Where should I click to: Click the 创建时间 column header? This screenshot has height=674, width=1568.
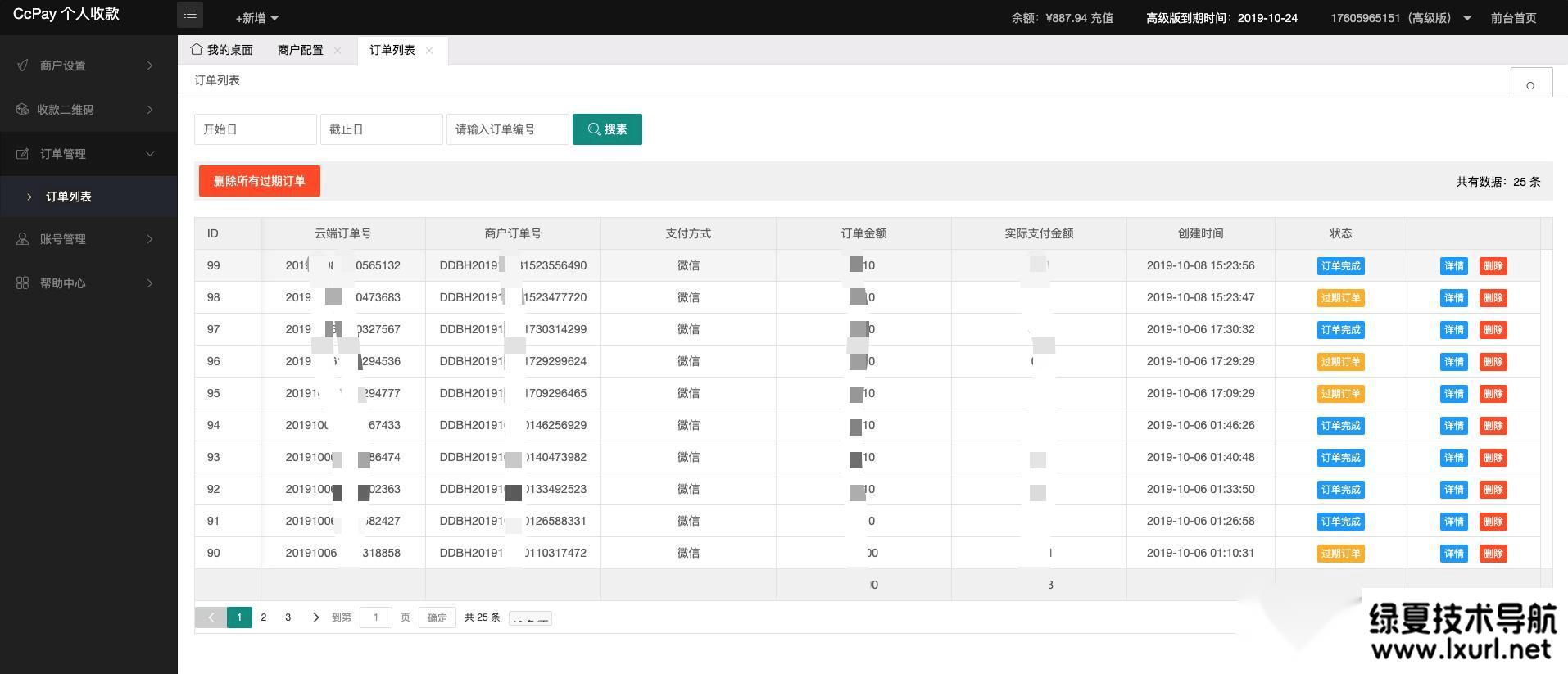point(1201,233)
